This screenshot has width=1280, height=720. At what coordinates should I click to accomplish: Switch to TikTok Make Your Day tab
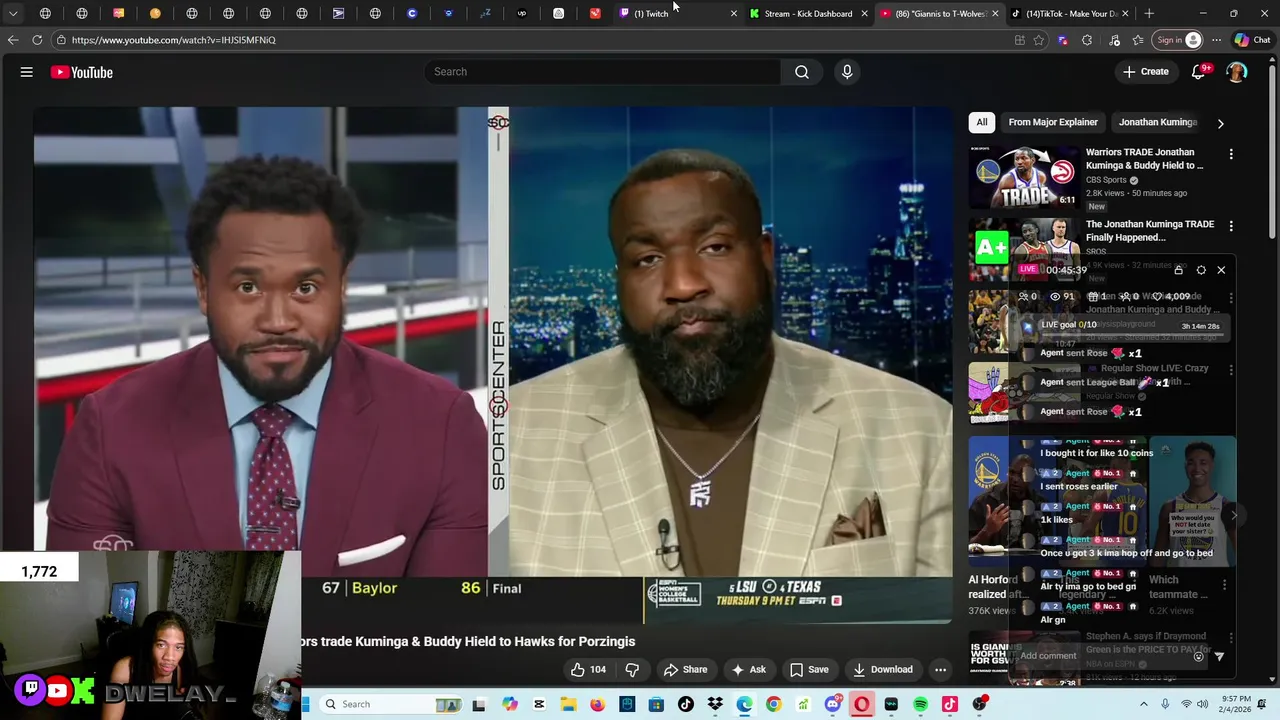[x=1070, y=14]
